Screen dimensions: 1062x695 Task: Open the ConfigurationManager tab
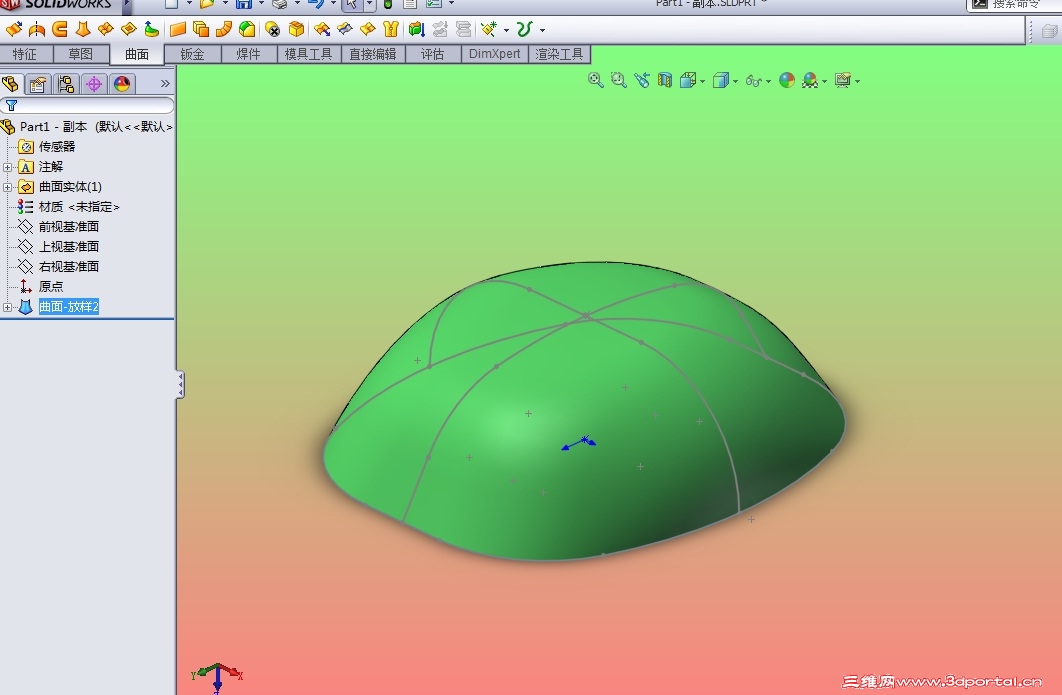pyautogui.click(x=66, y=84)
